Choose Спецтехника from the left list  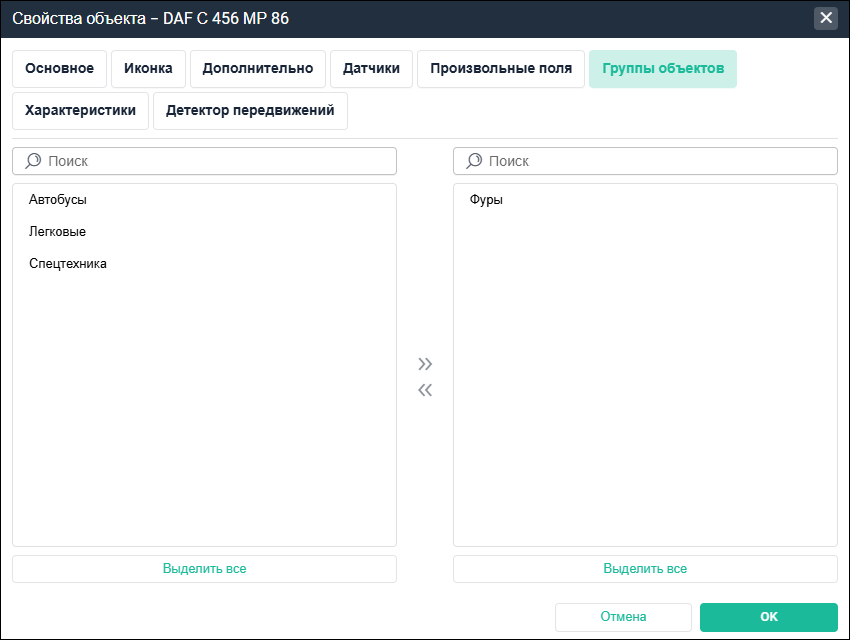(x=68, y=264)
